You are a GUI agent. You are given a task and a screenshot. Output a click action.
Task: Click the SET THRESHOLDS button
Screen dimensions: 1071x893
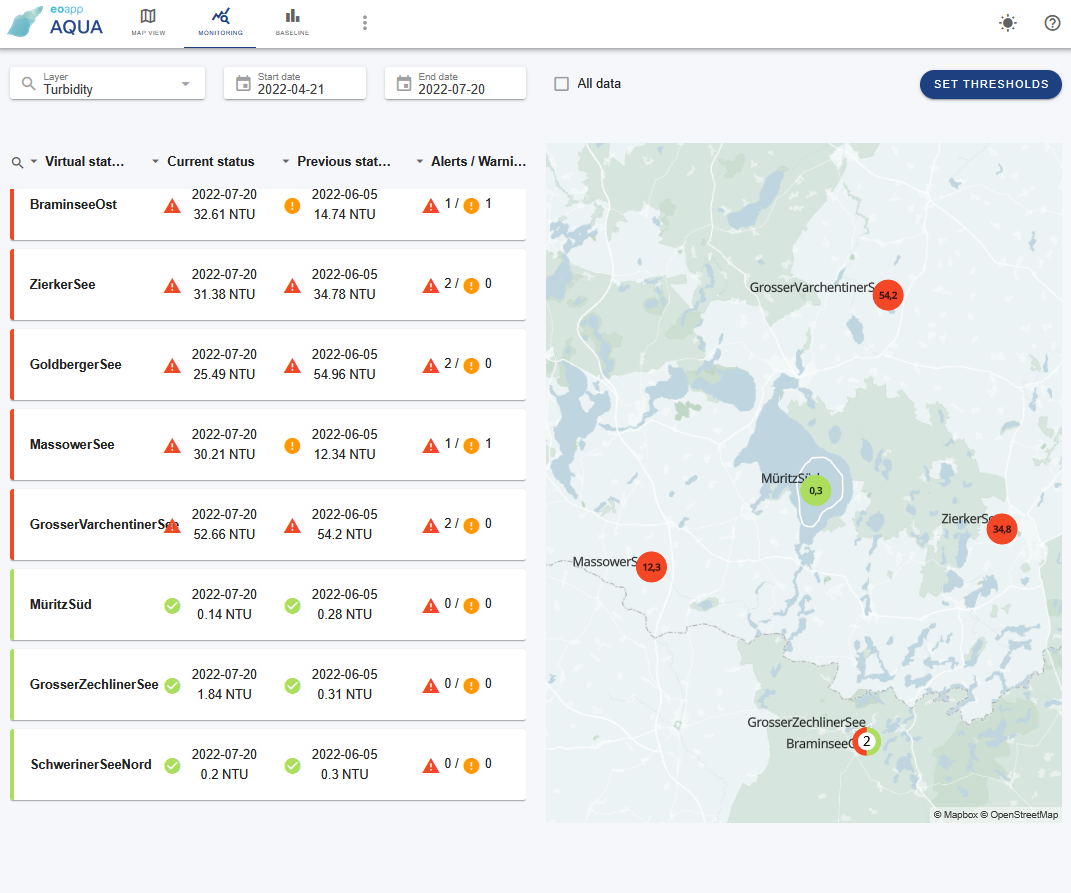(990, 84)
